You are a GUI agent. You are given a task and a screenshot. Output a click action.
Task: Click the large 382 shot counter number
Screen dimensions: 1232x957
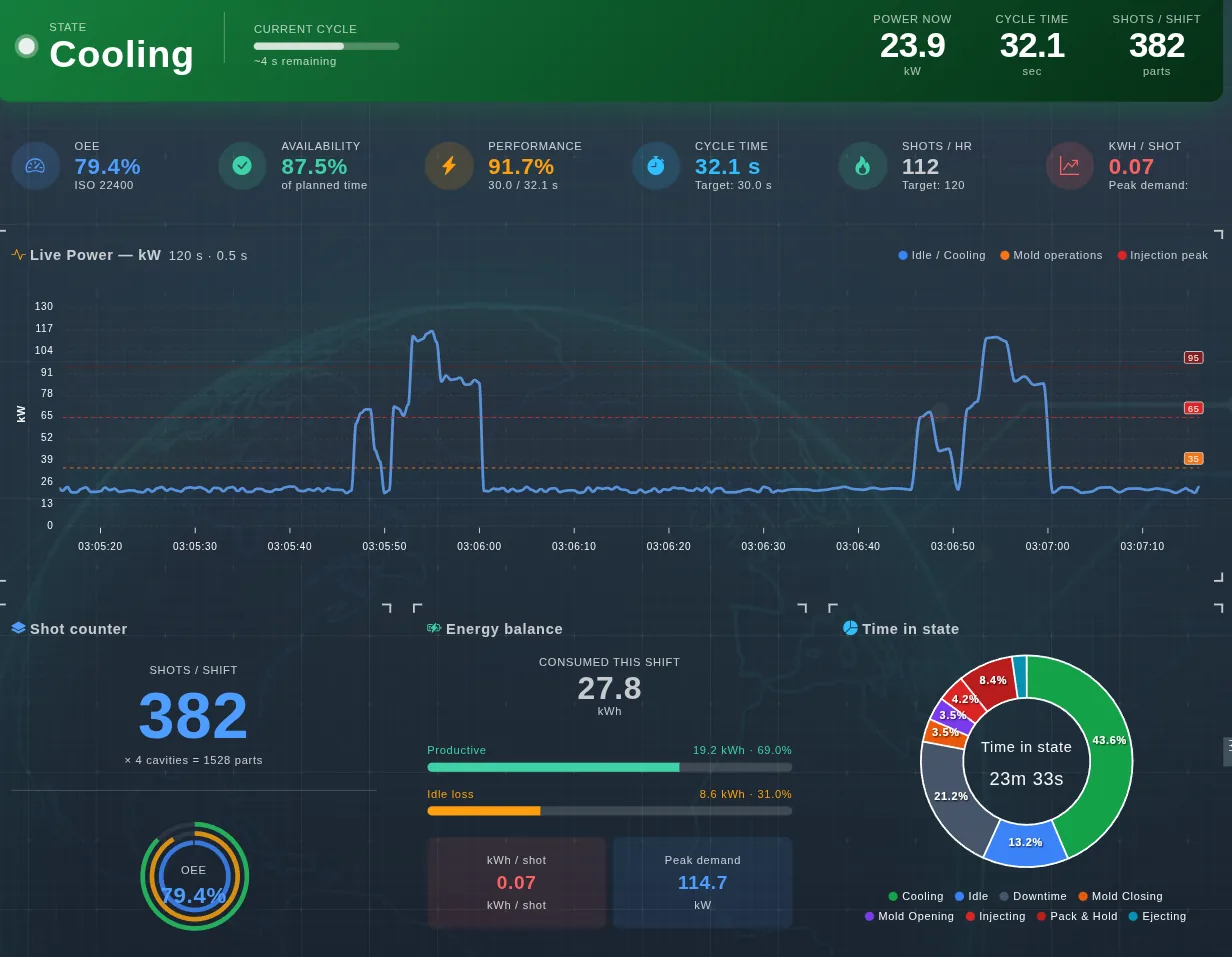pos(193,716)
